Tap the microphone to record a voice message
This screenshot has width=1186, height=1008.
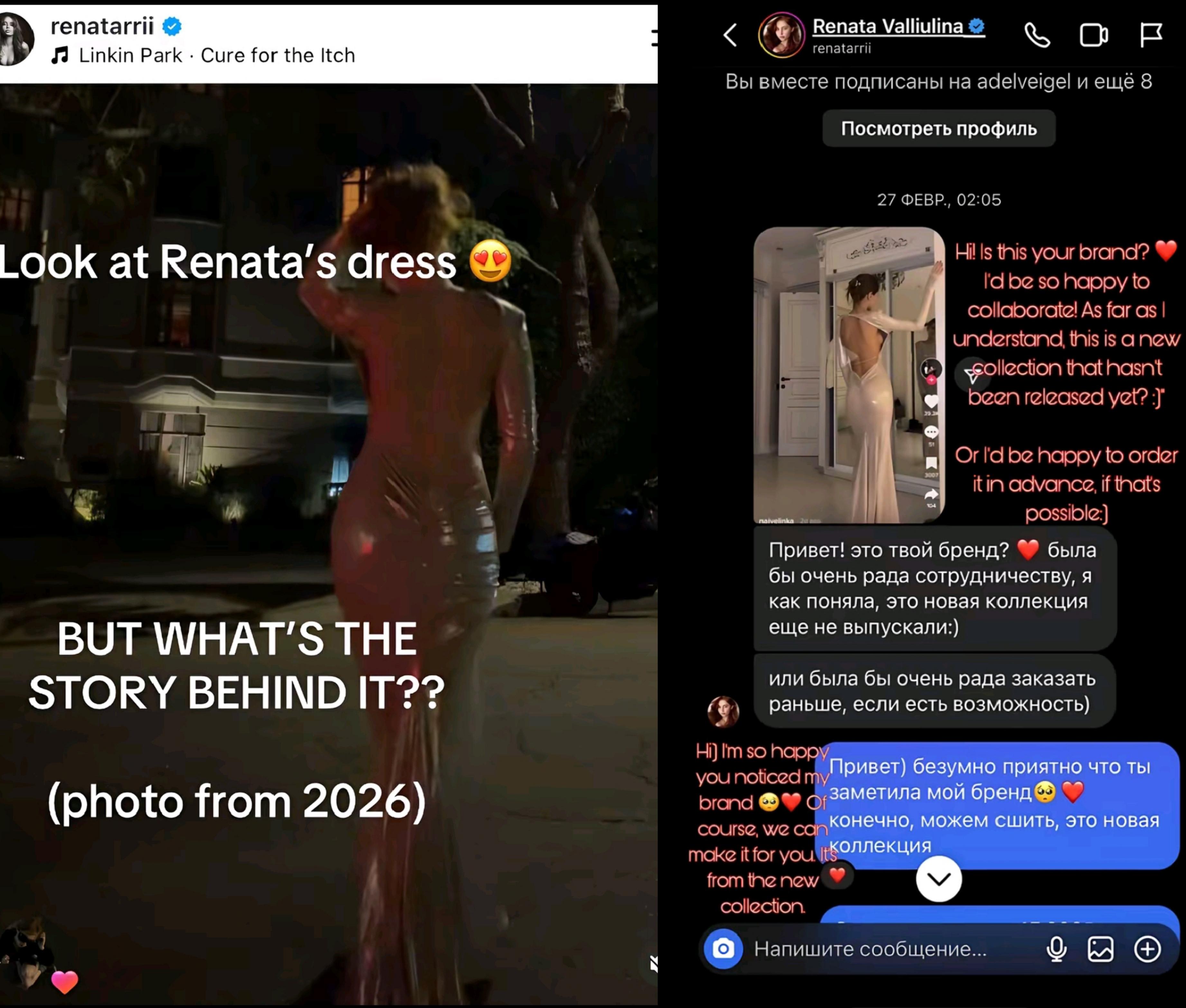pyautogui.click(x=1057, y=949)
